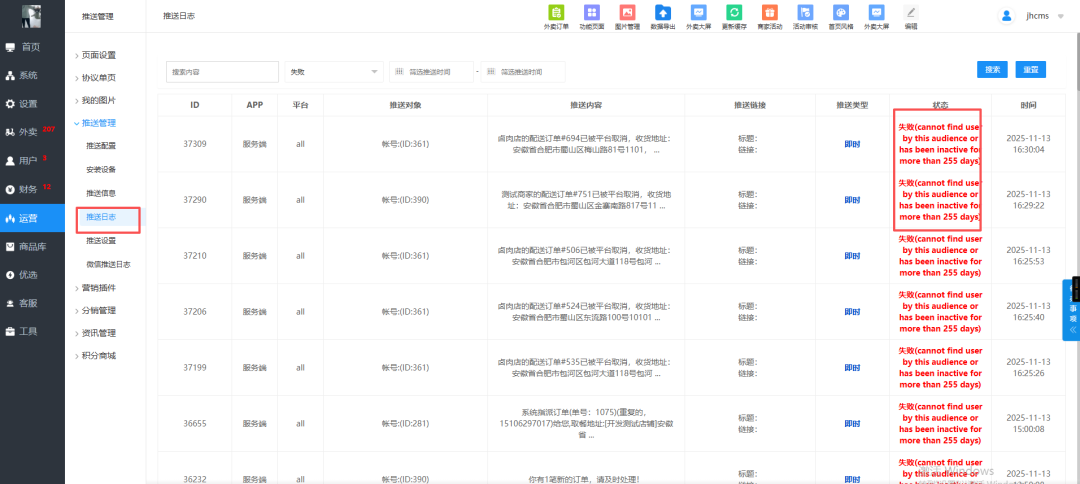The width and height of the screenshot is (1080, 484).
Task: Open the 失败 status filter dropdown
Action: coord(334,71)
